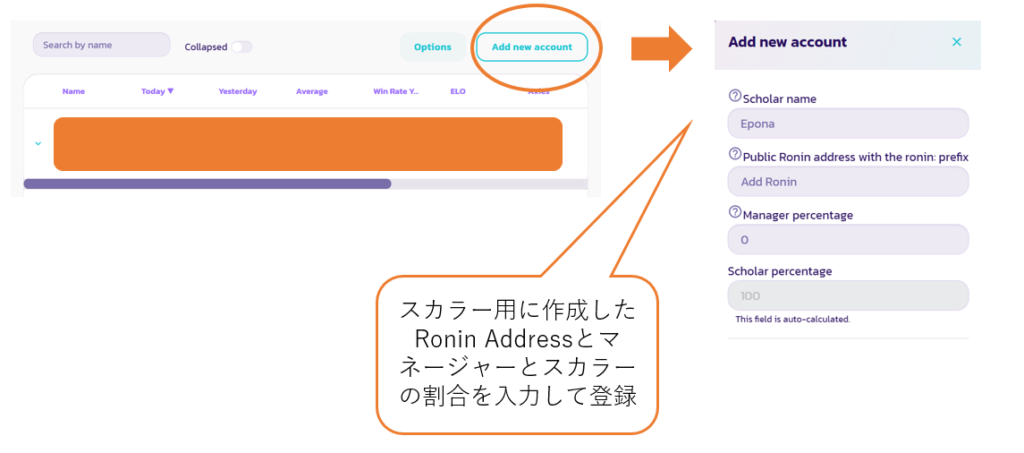This screenshot has height=453, width=1024.
Task: Click the Average column header
Action: [311, 91]
